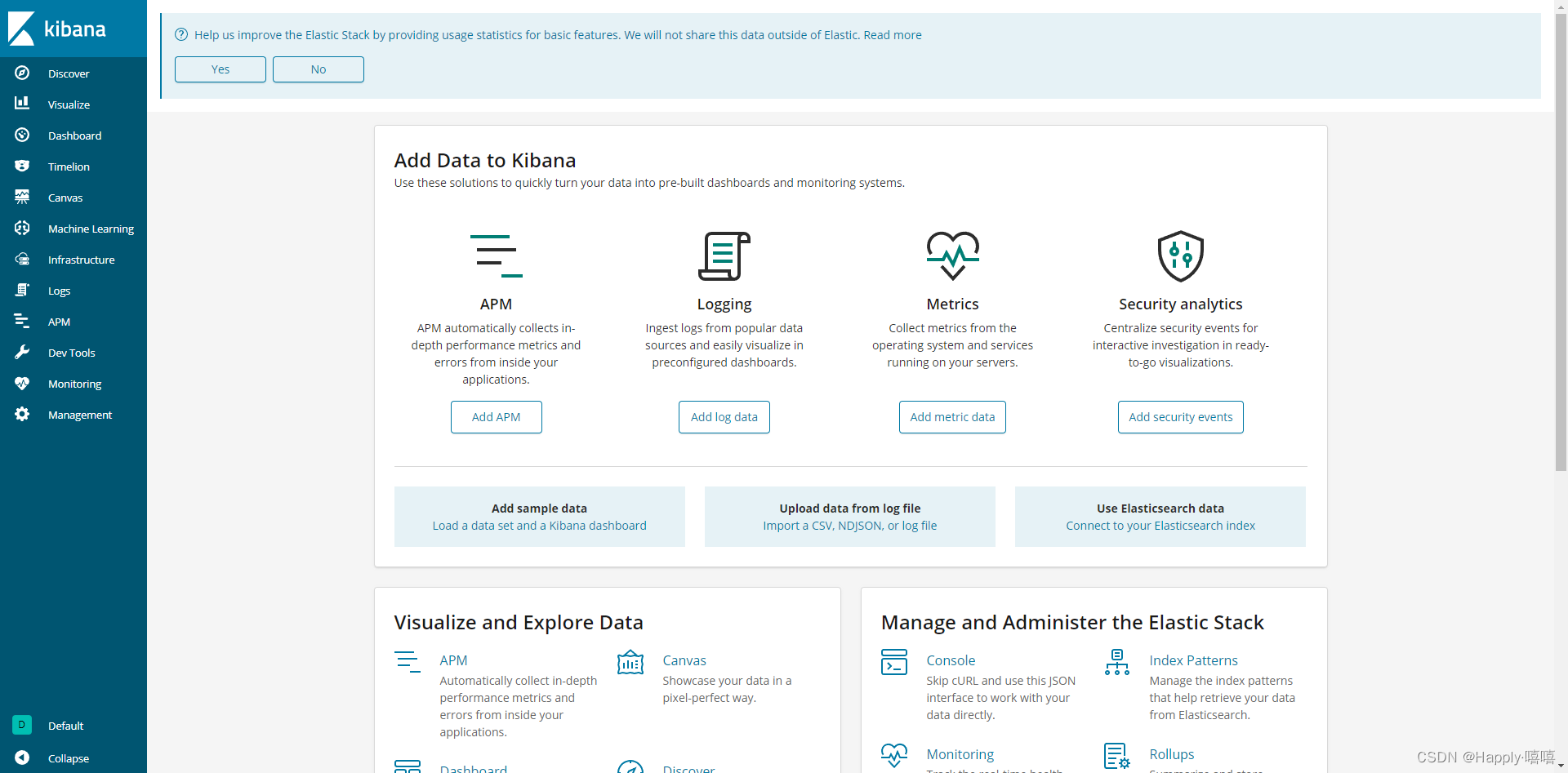Open Timelion from the sidebar menu

(x=69, y=167)
